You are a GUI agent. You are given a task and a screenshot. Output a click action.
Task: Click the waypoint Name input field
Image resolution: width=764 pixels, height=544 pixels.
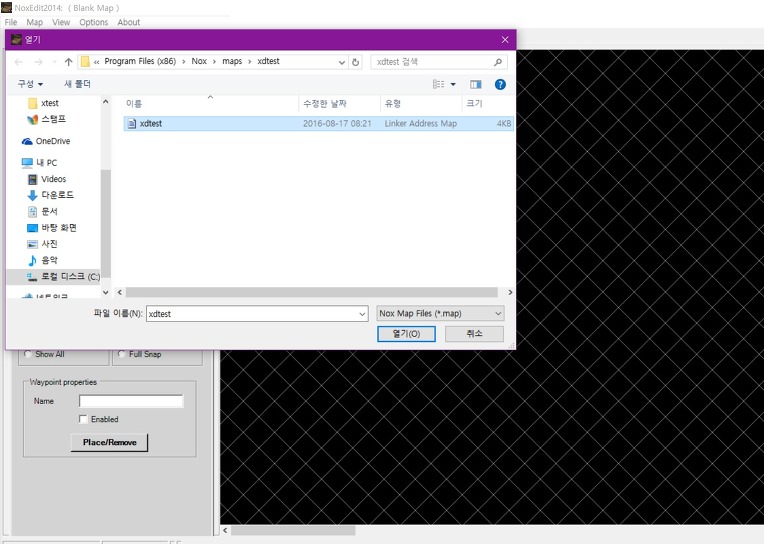coord(131,401)
